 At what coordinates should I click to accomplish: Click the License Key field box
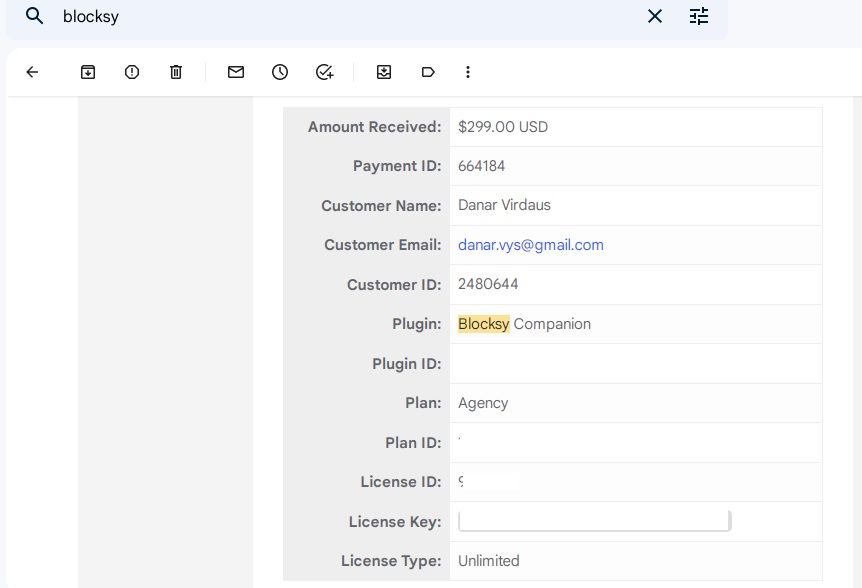[594, 521]
